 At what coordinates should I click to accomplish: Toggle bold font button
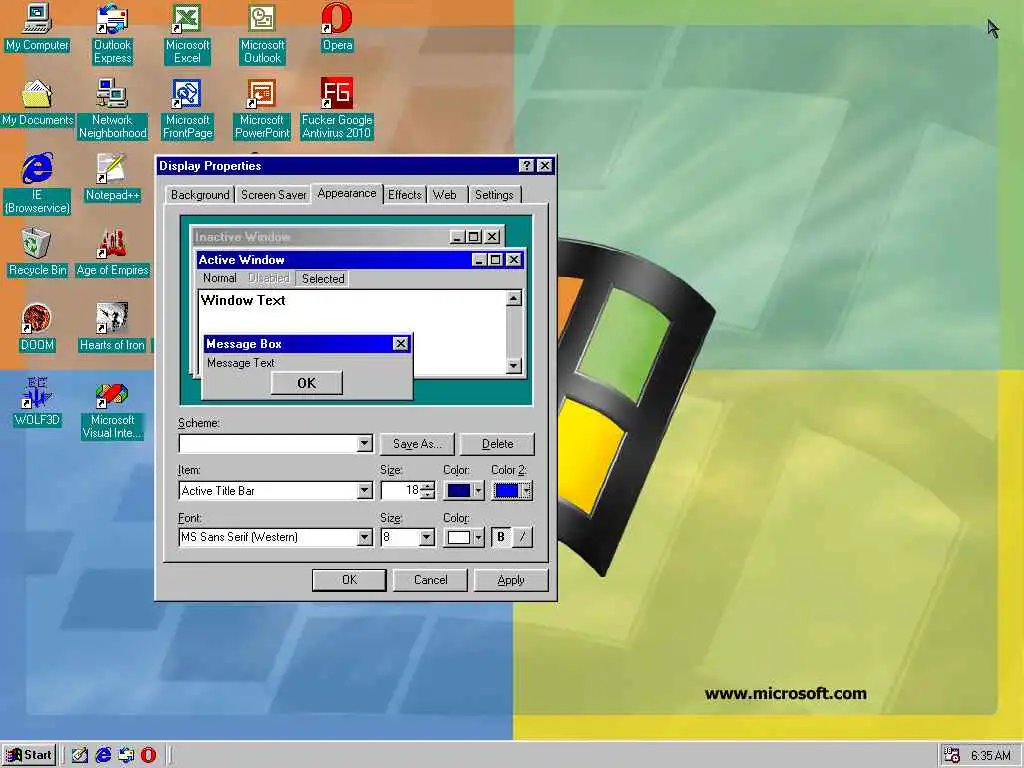501,537
